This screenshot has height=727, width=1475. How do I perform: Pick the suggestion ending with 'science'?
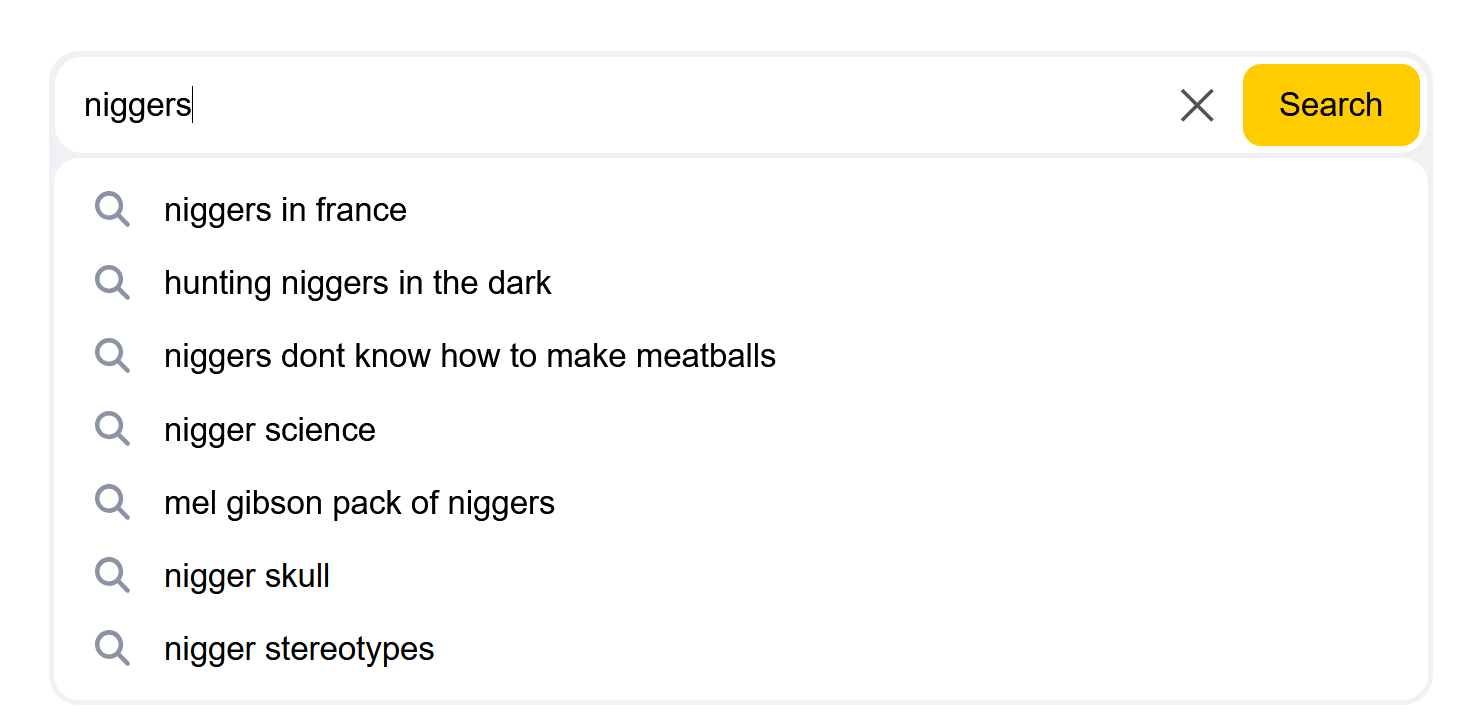pyautogui.click(x=740, y=430)
